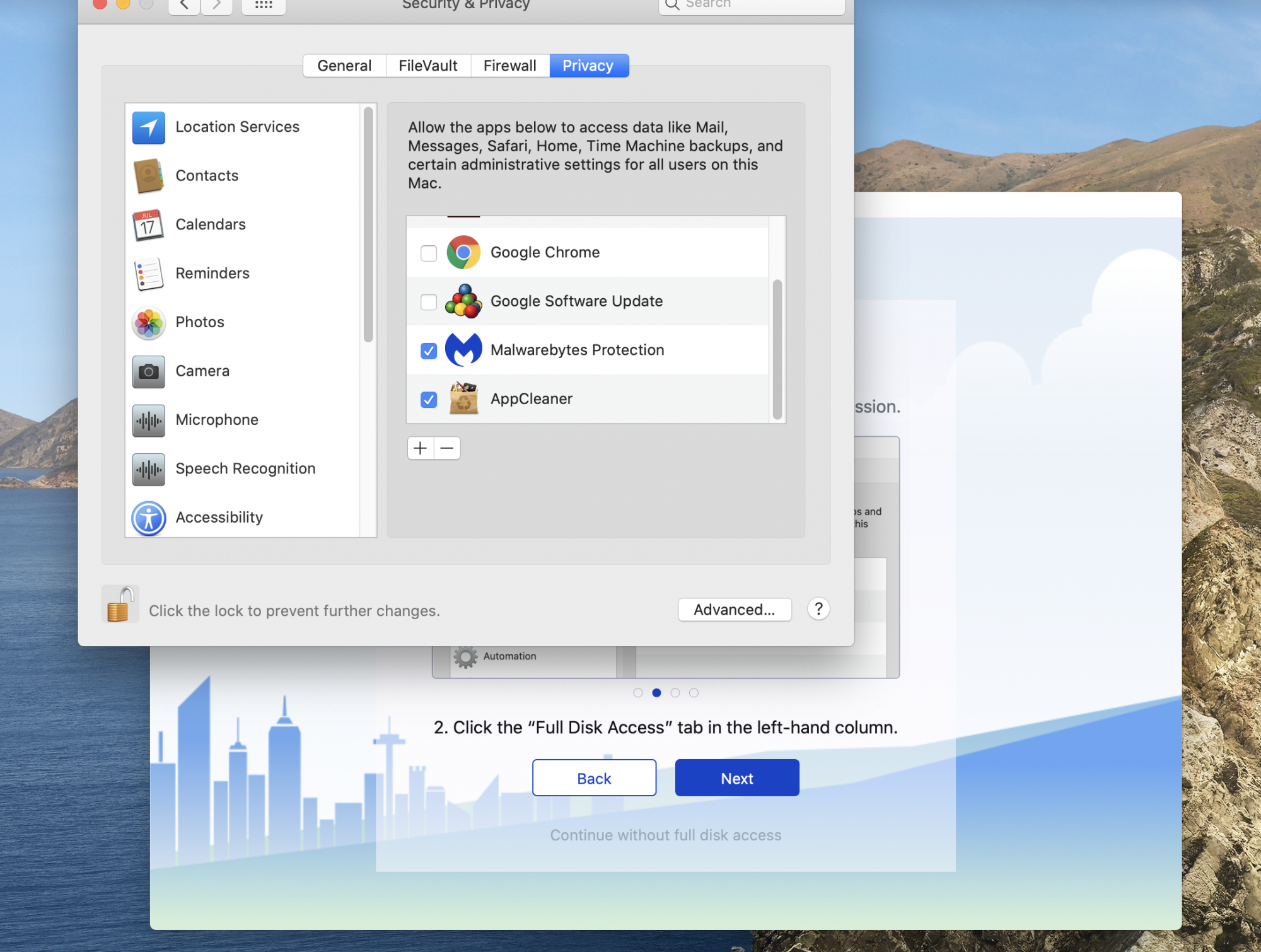Image resolution: width=1261 pixels, height=952 pixels.
Task: Click the Malwarebytes Protection icon
Action: point(463,350)
